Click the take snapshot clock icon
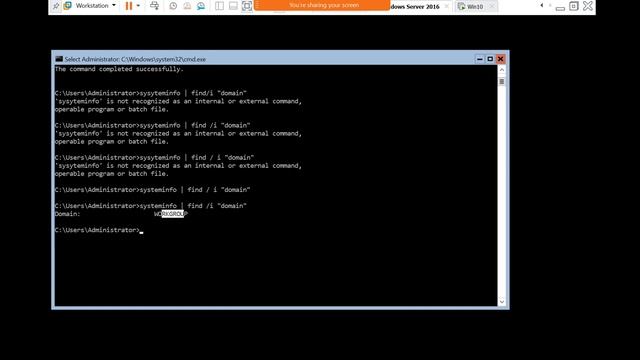The image size is (640, 360). 173,6
